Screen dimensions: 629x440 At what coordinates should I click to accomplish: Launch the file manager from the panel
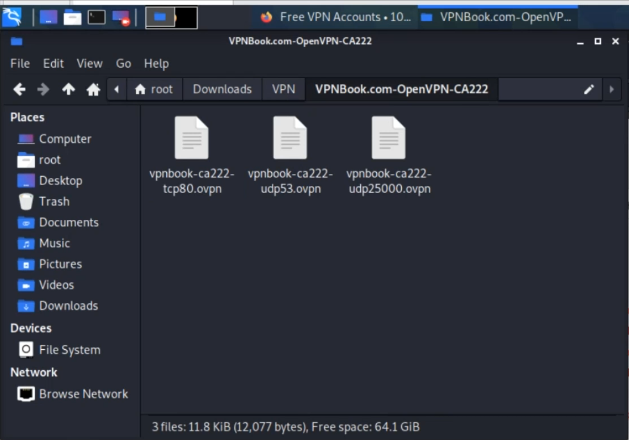click(x=73, y=17)
